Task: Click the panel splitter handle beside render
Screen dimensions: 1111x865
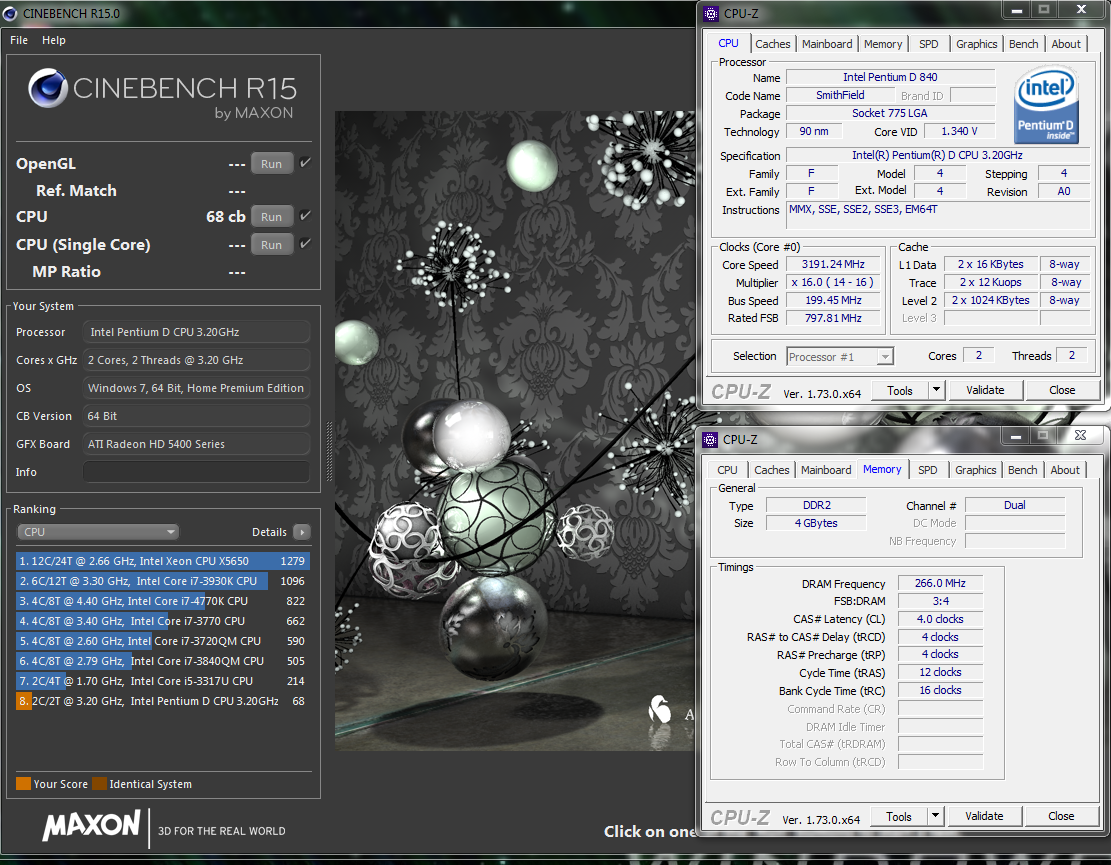Action: coord(328,452)
